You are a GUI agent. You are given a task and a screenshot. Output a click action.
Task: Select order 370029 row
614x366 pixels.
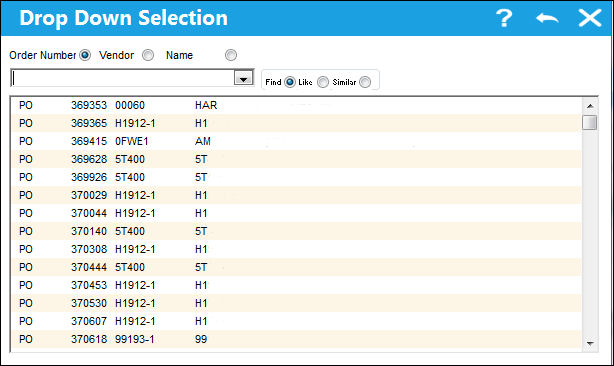tap(296, 195)
